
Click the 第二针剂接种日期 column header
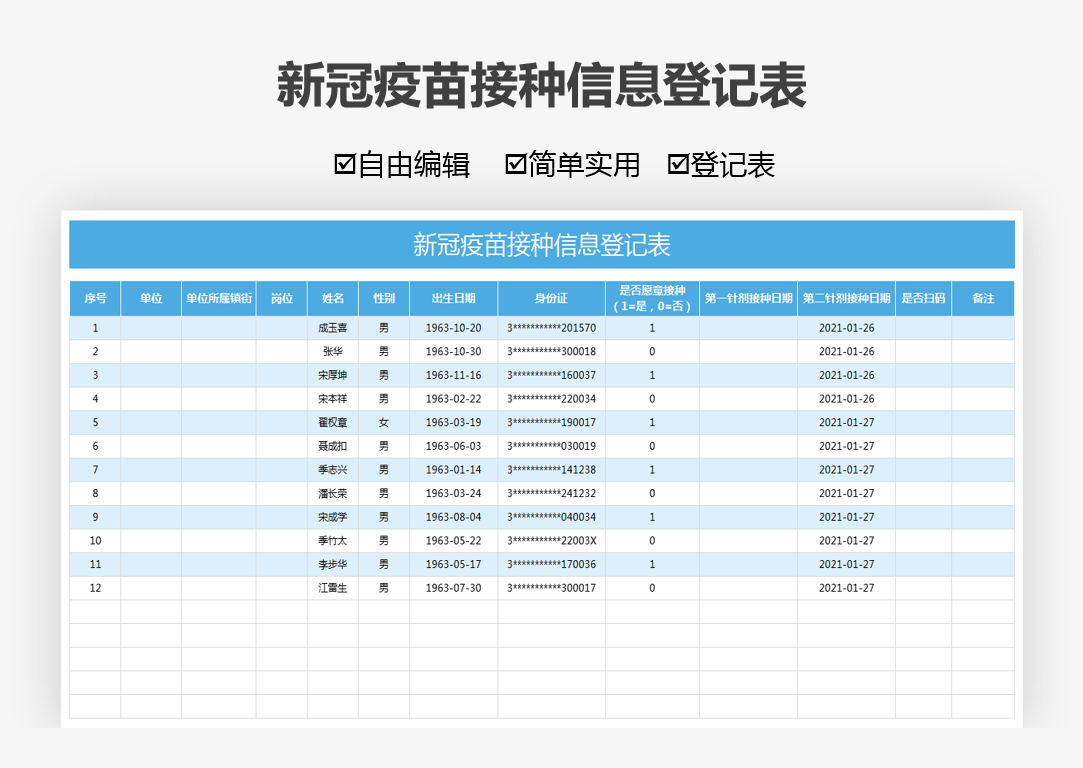pyautogui.click(x=848, y=298)
